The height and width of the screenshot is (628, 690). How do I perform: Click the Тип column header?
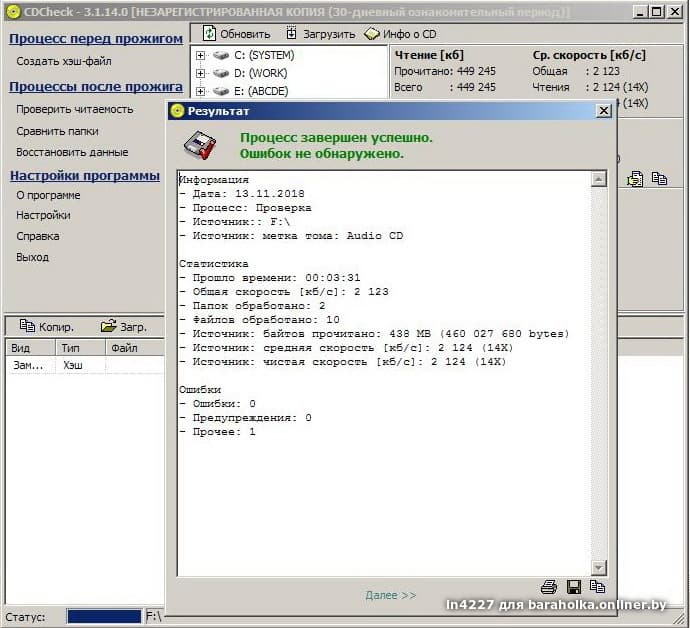click(81, 348)
